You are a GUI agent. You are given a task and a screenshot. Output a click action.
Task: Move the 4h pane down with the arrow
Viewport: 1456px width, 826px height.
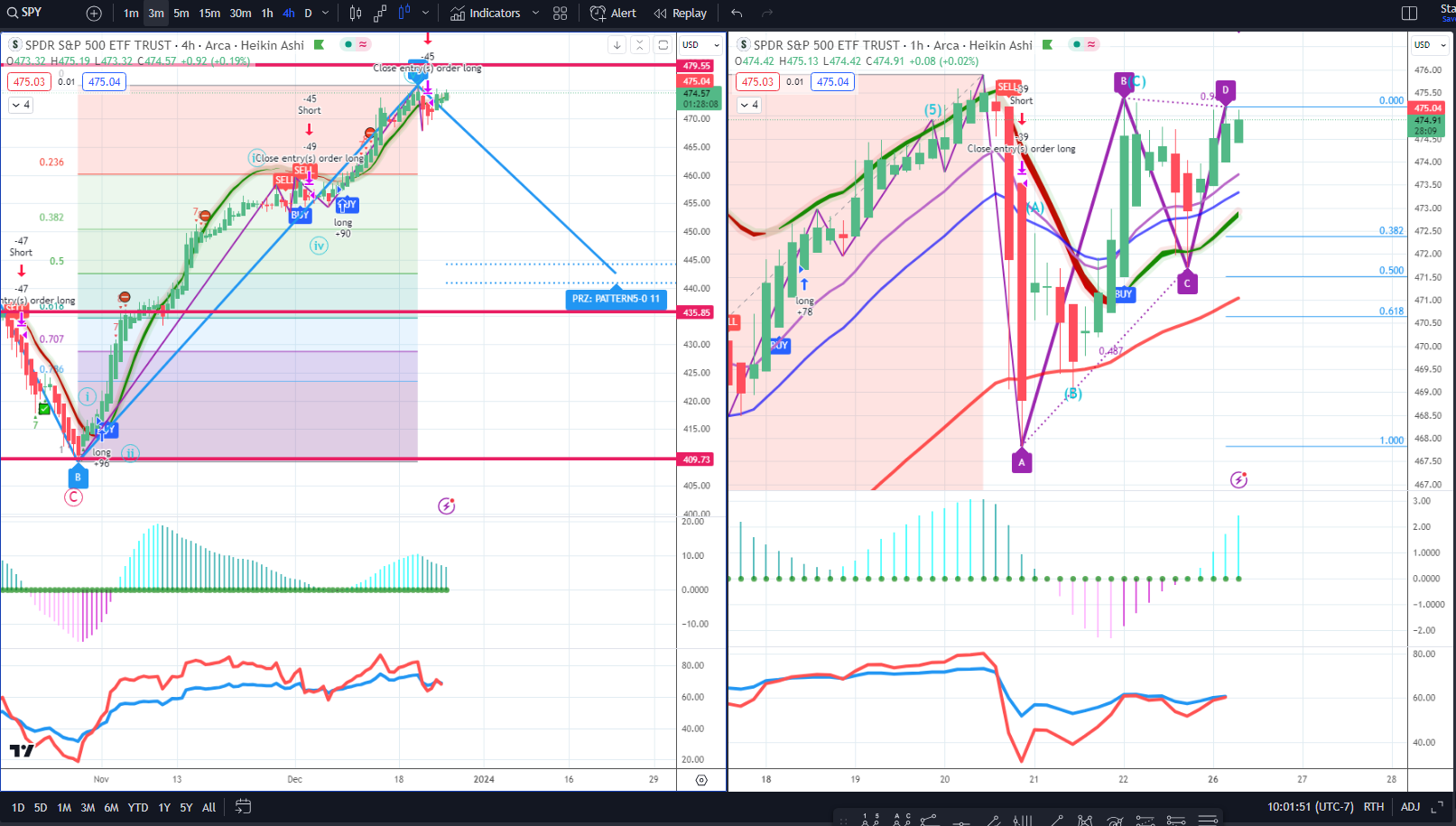pyautogui.click(x=617, y=45)
